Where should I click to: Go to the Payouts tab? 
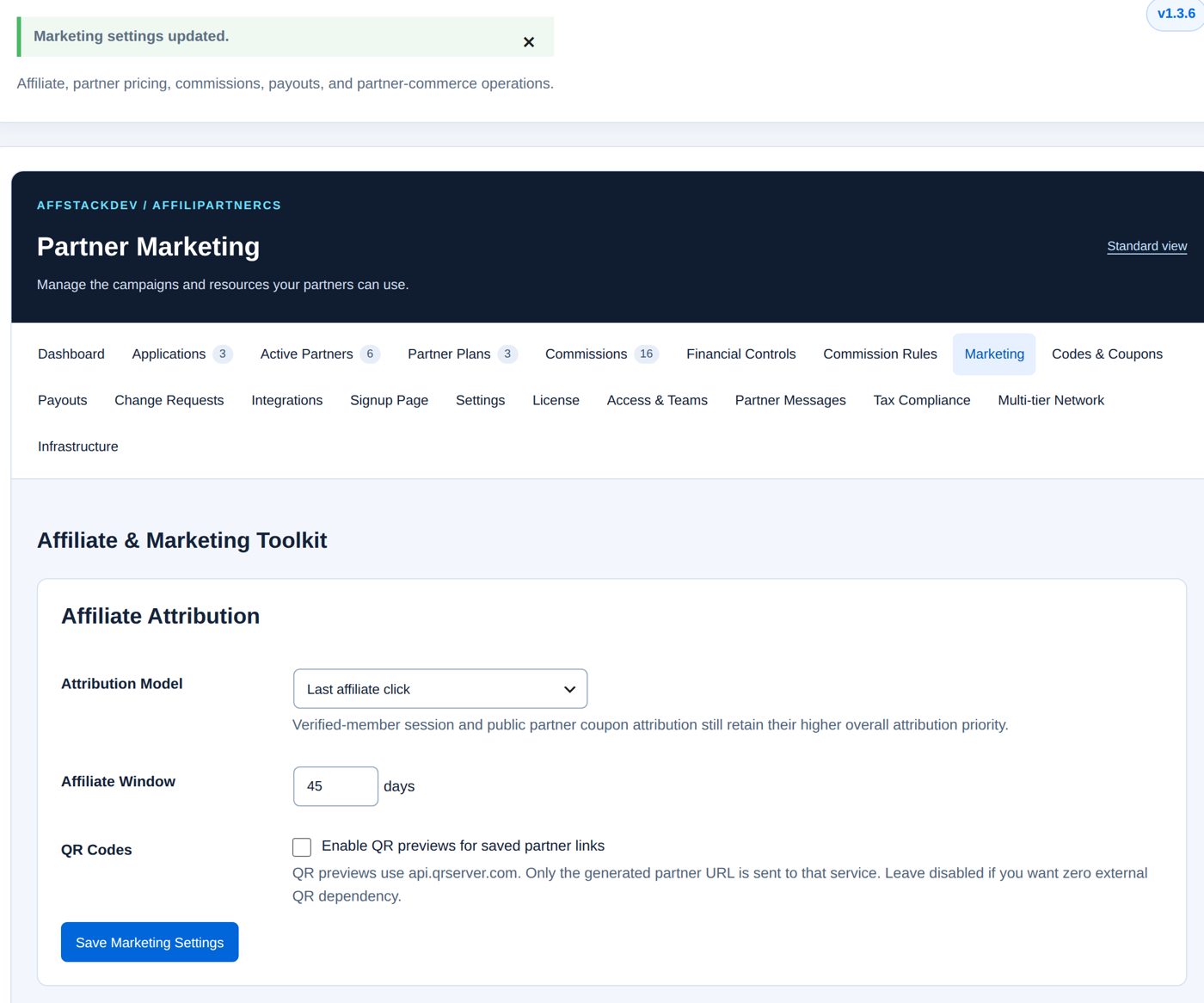pyautogui.click(x=63, y=401)
